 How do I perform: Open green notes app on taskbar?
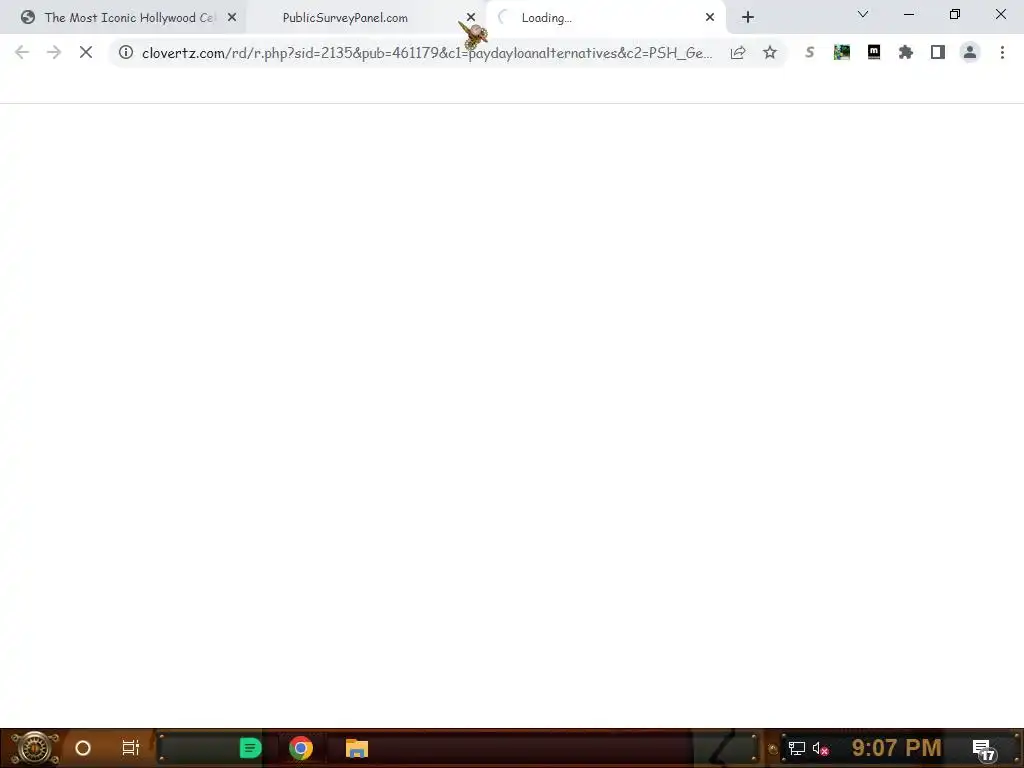(250, 748)
